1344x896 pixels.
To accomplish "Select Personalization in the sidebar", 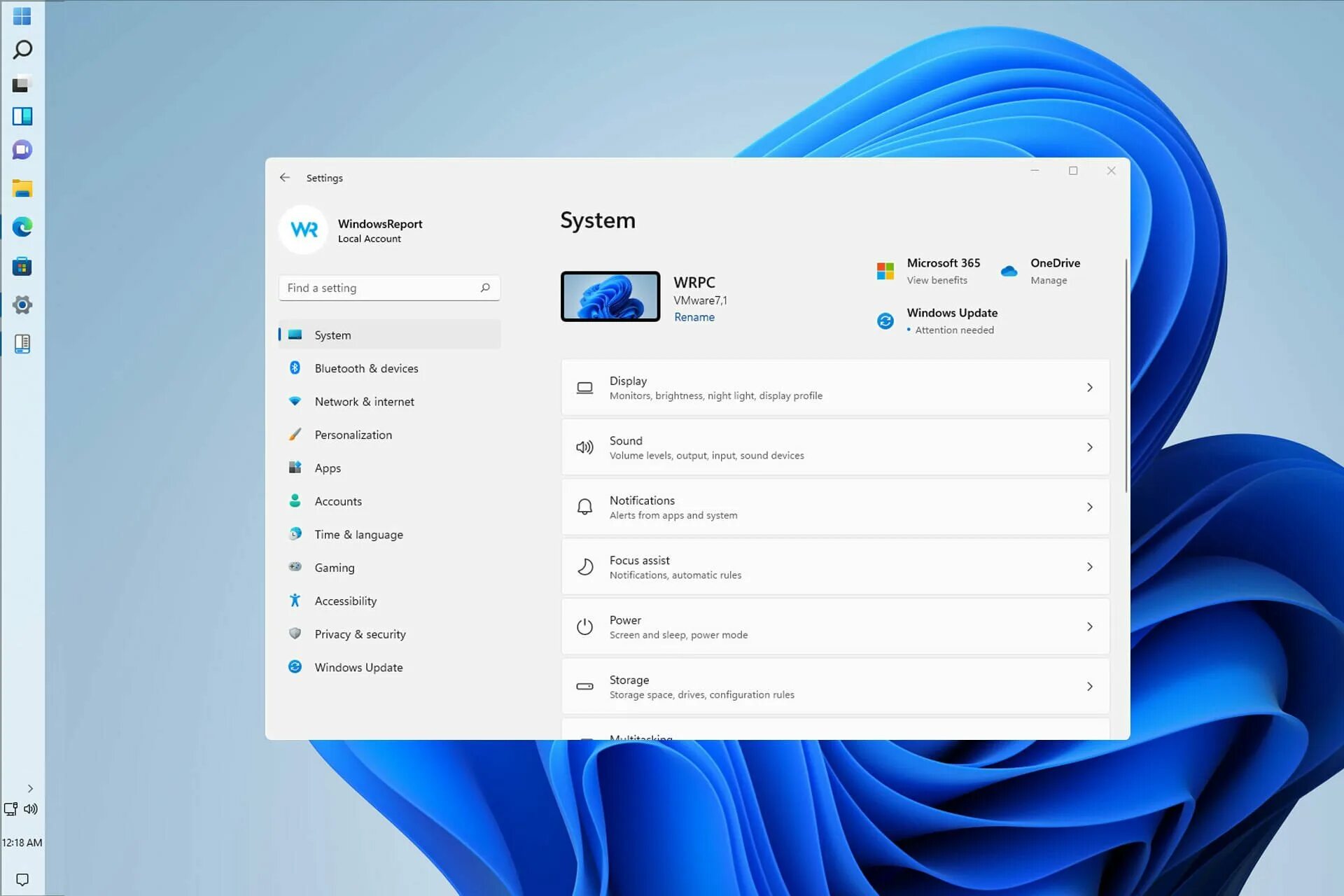I will pyautogui.click(x=353, y=435).
